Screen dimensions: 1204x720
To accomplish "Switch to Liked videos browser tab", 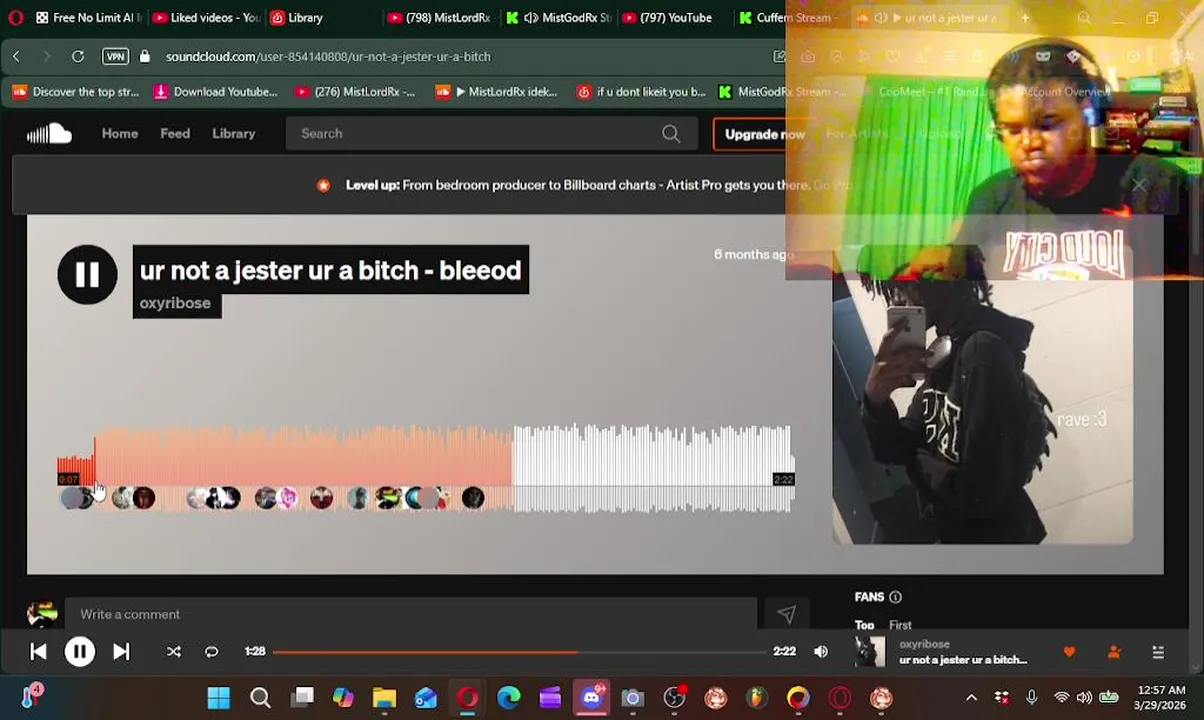I will click(207, 18).
